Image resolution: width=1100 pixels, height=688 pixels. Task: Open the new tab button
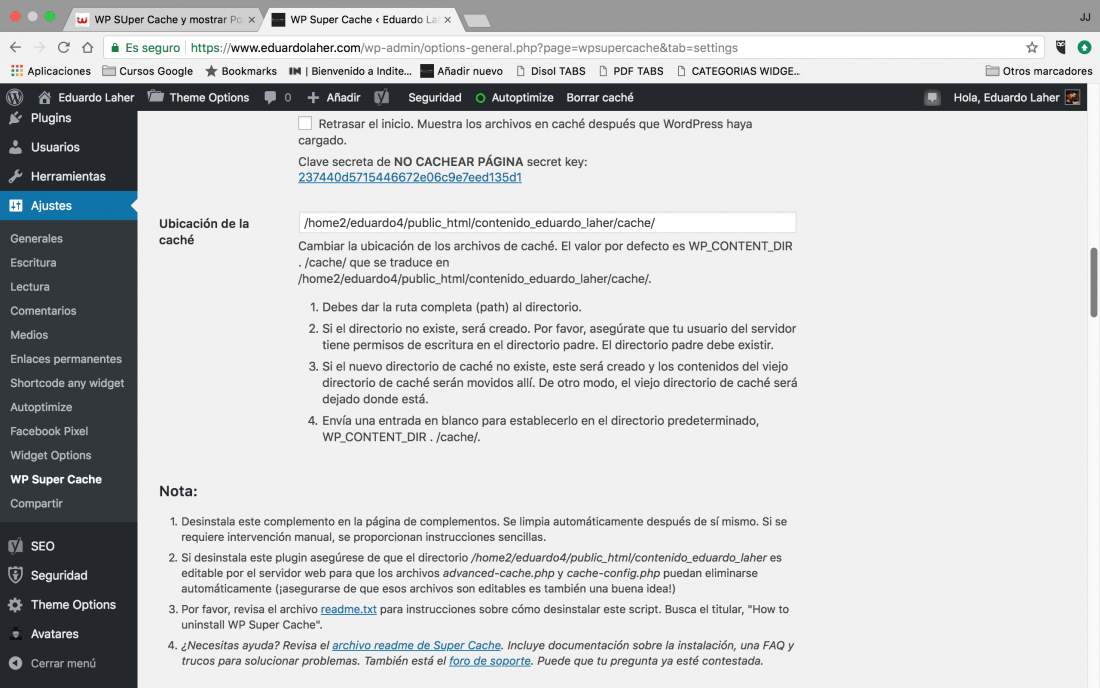click(477, 21)
